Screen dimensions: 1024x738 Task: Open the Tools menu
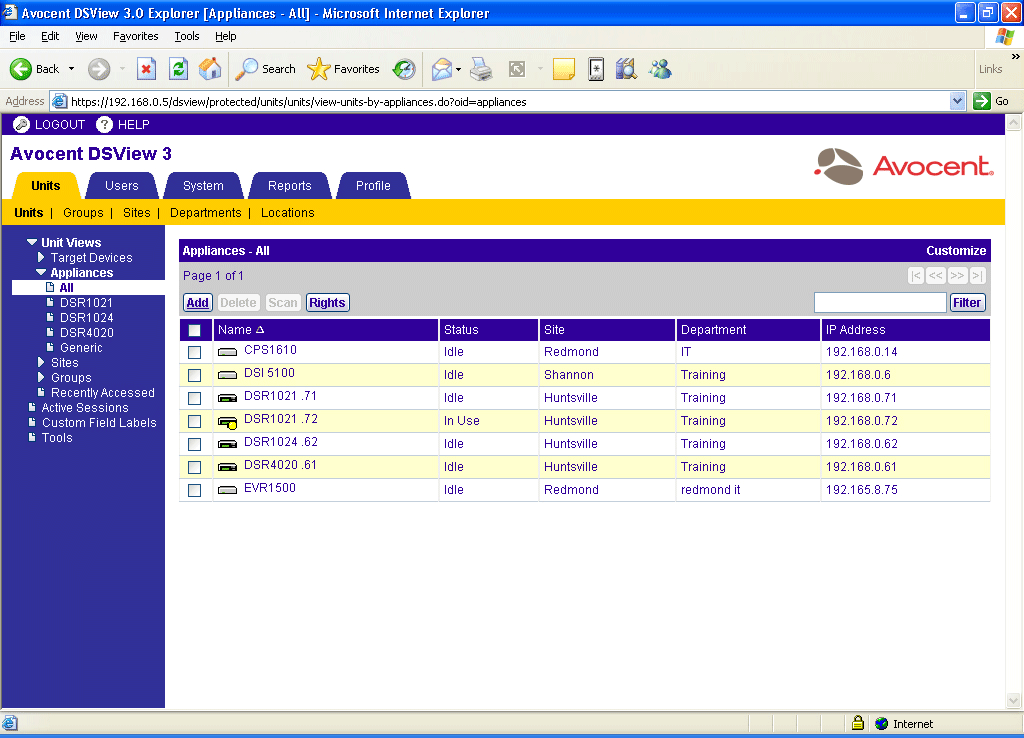[x=187, y=36]
